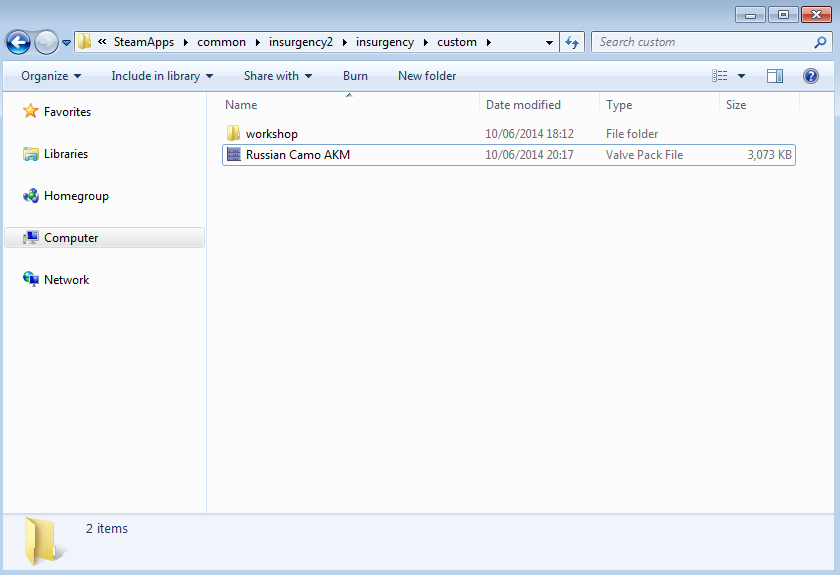Click the 10/06/2014 20:17 date cell

click(x=529, y=155)
